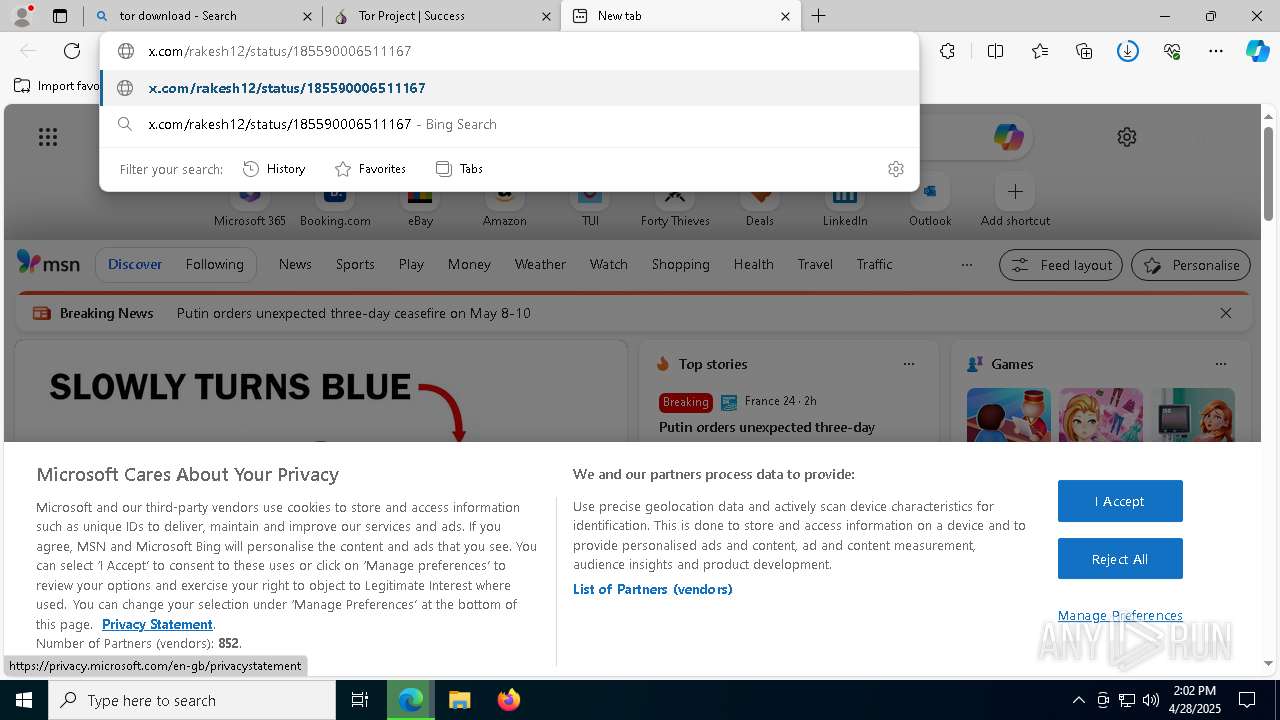Screen dimensions: 1280x720
Task: Open Manage Preferences link
Action: (x=1120, y=615)
